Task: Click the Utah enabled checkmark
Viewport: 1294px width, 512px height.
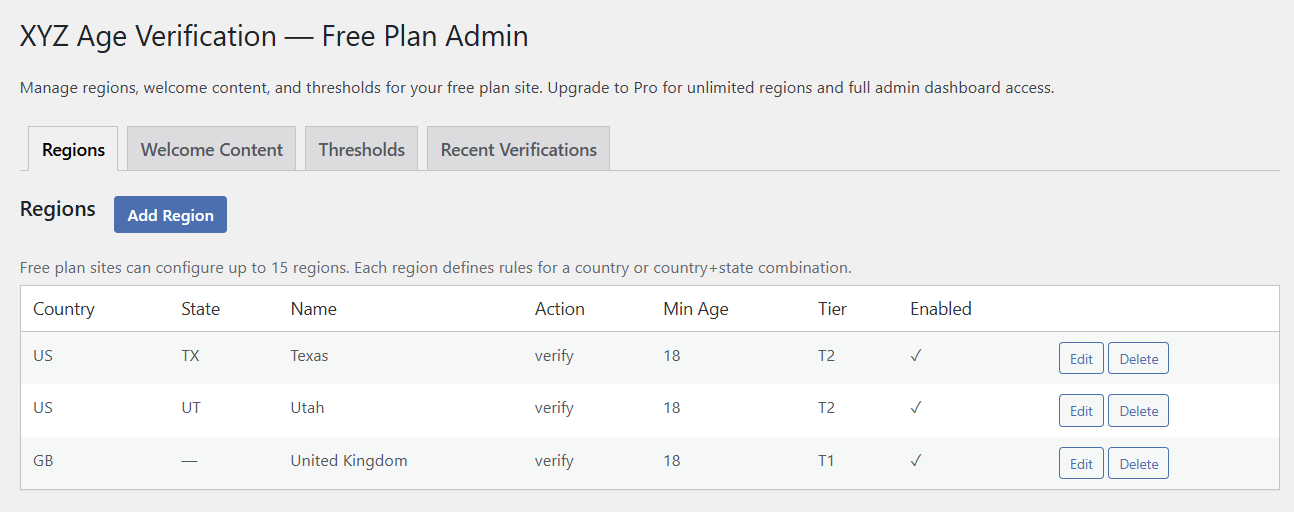Action: pos(915,408)
